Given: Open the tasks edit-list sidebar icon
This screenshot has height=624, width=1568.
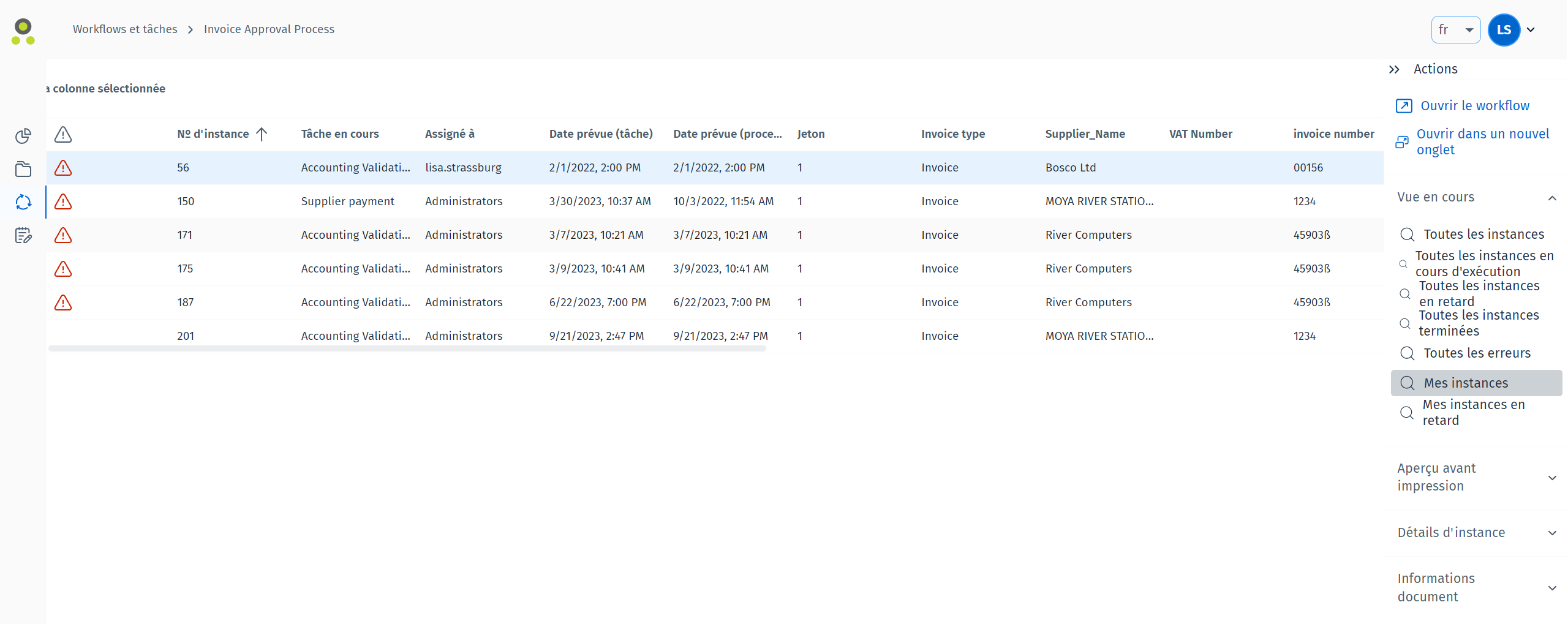Looking at the screenshot, I should pyautogui.click(x=23, y=235).
